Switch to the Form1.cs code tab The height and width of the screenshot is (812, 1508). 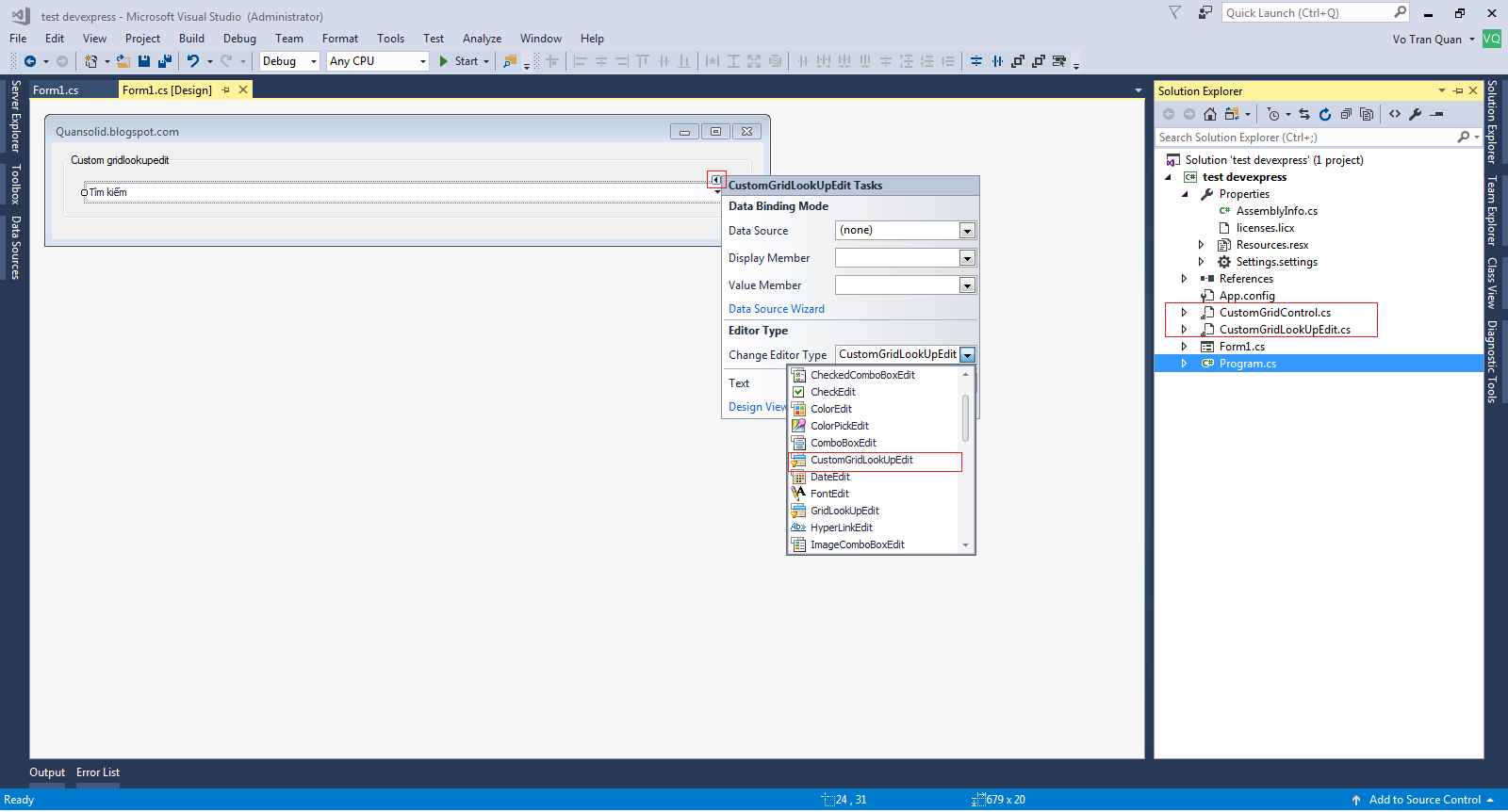pyautogui.click(x=56, y=90)
